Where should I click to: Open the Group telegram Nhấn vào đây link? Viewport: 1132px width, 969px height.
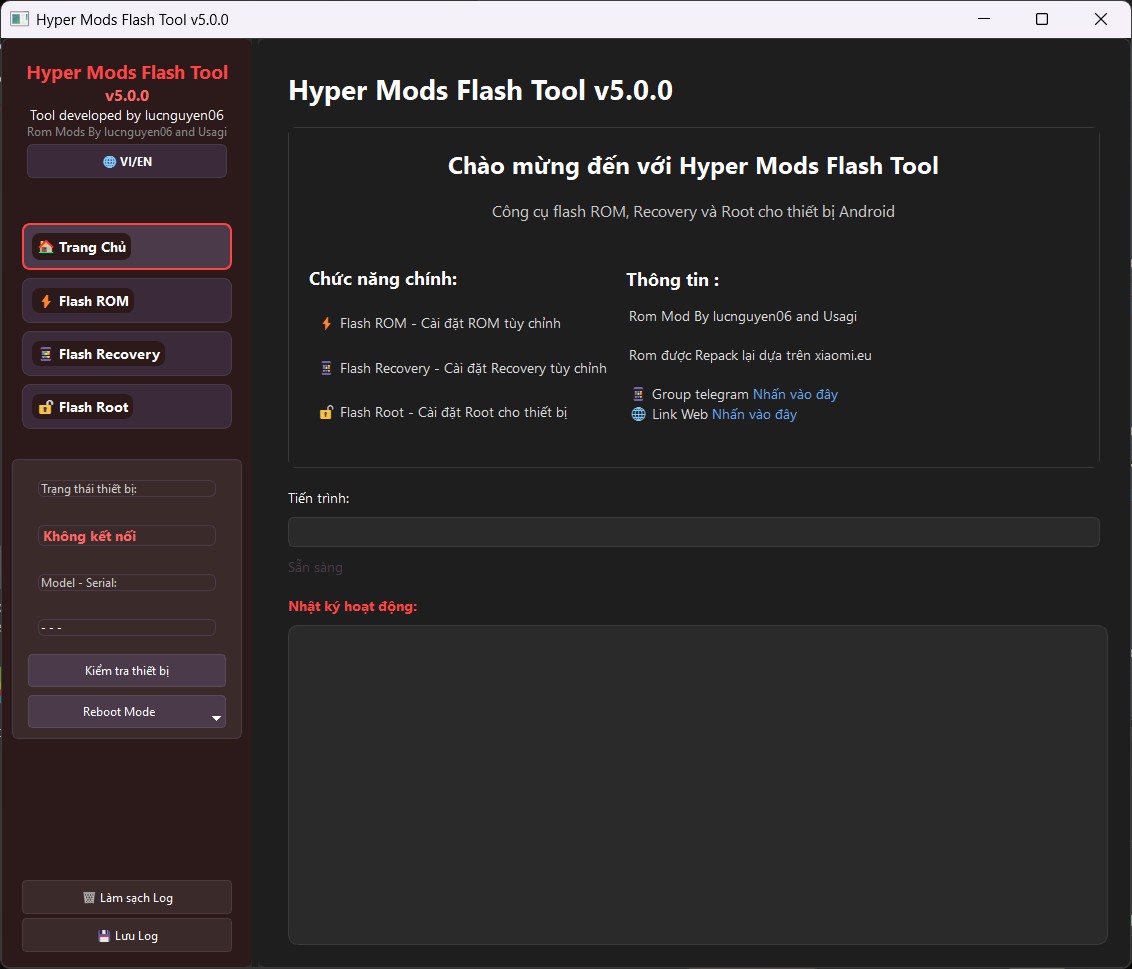pyautogui.click(x=795, y=393)
